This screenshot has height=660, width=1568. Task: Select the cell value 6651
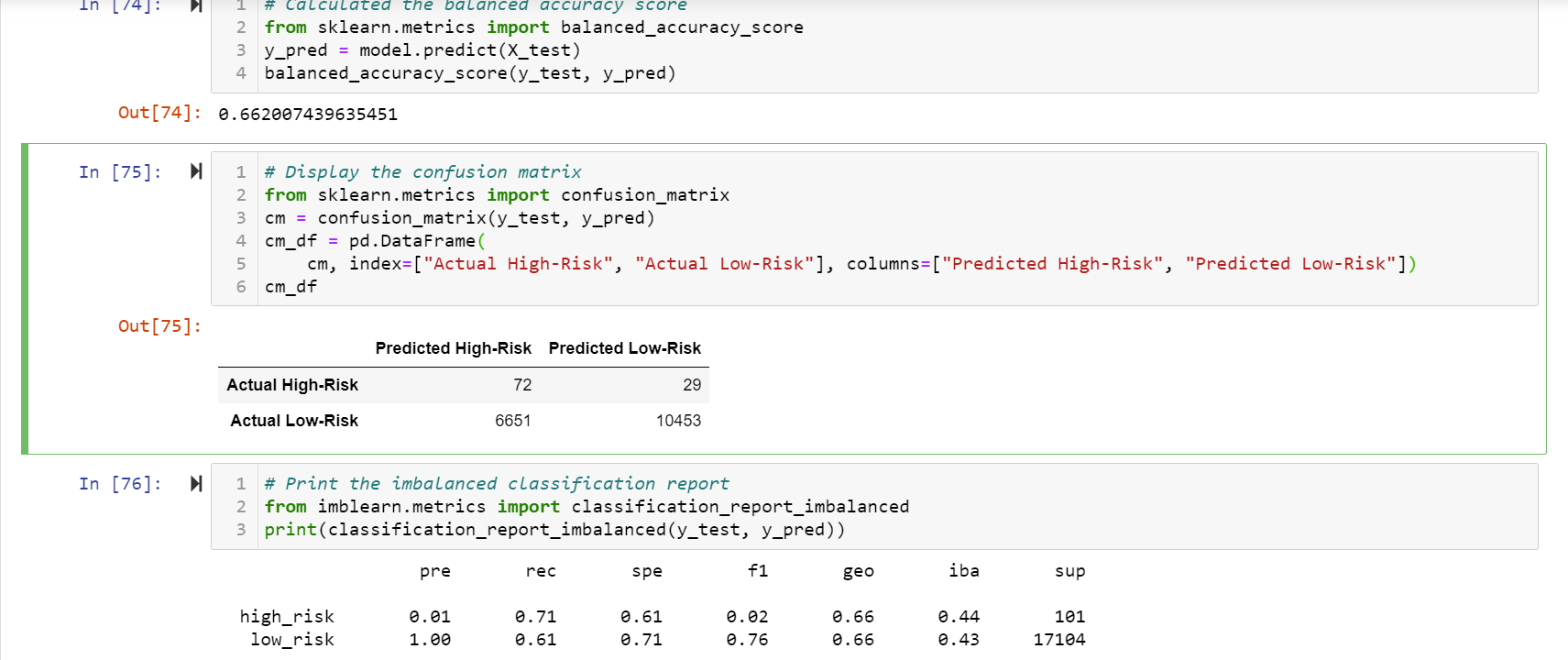512,421
